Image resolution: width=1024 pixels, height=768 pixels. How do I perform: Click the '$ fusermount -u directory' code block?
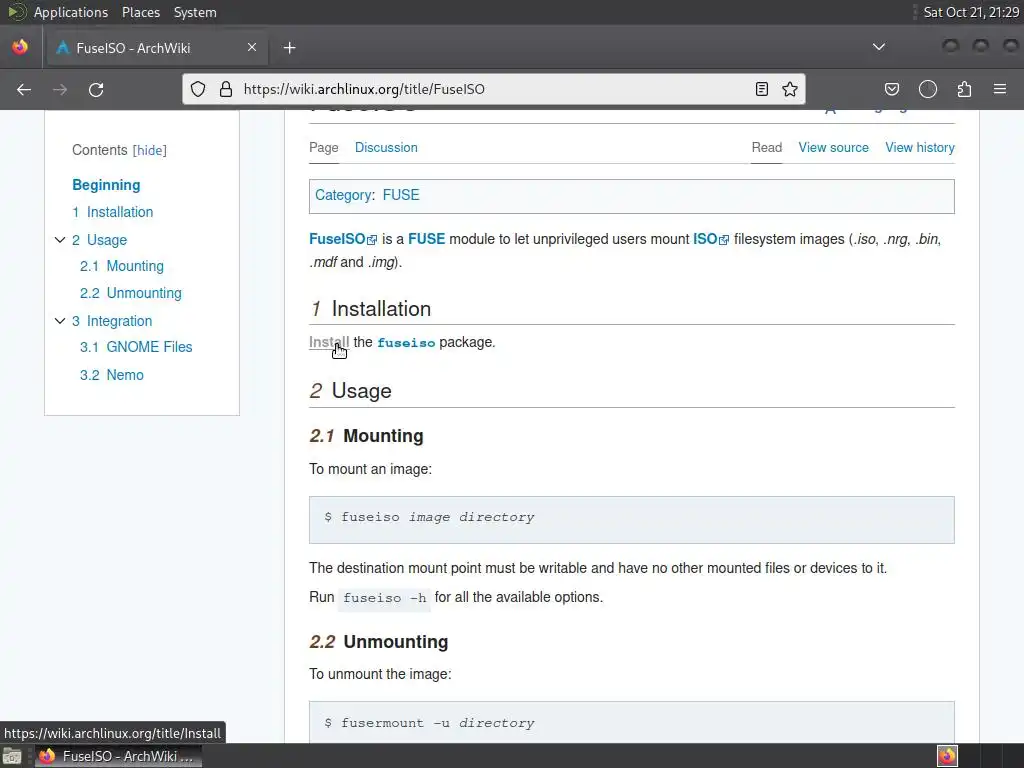pos(632,722)
